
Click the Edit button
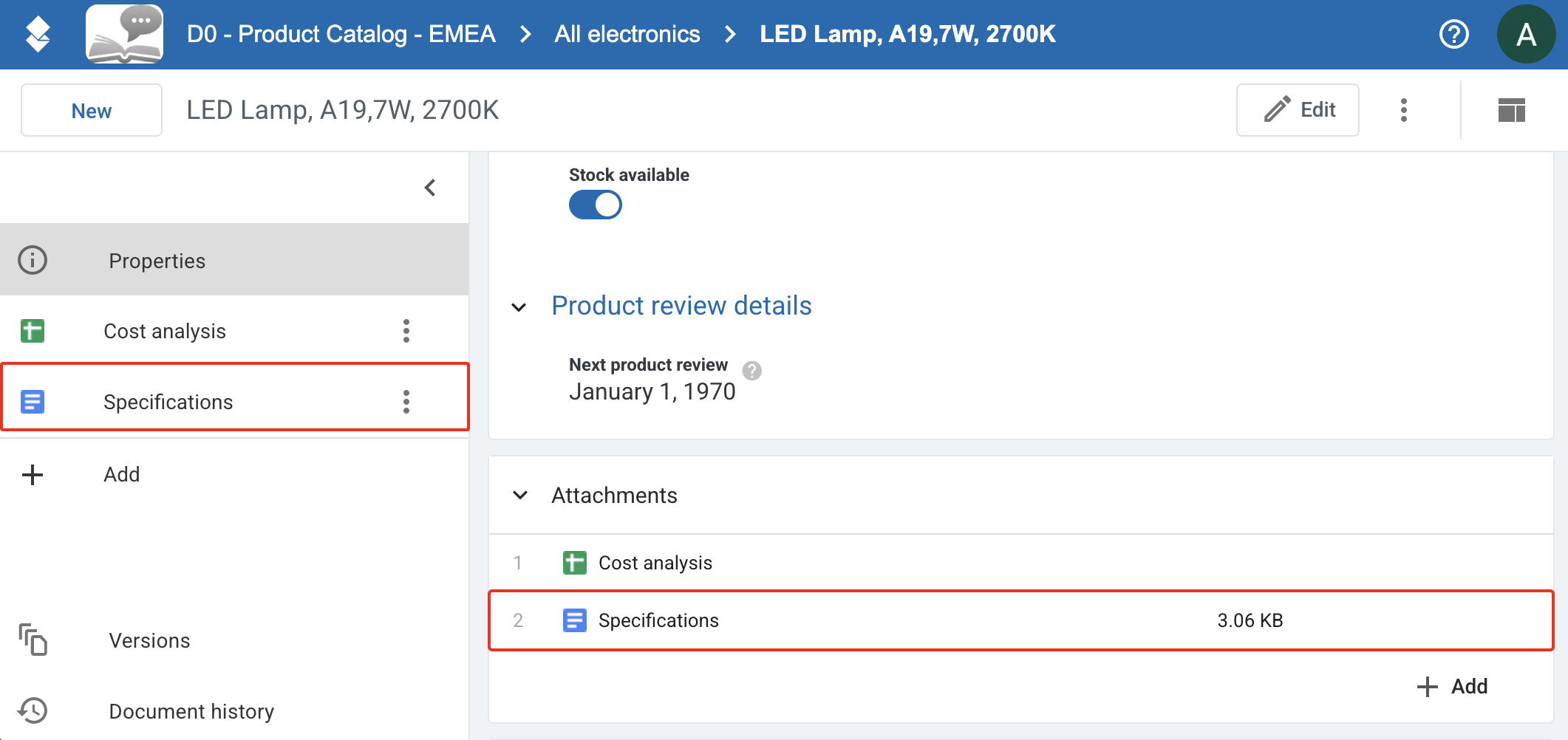pos(1298,110)
